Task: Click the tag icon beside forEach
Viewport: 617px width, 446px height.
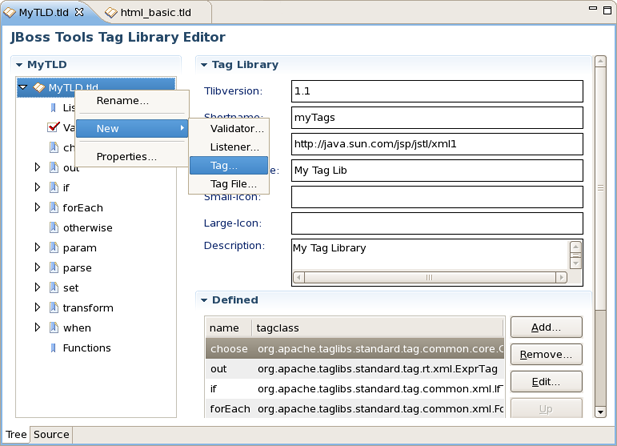Action: 54,207
